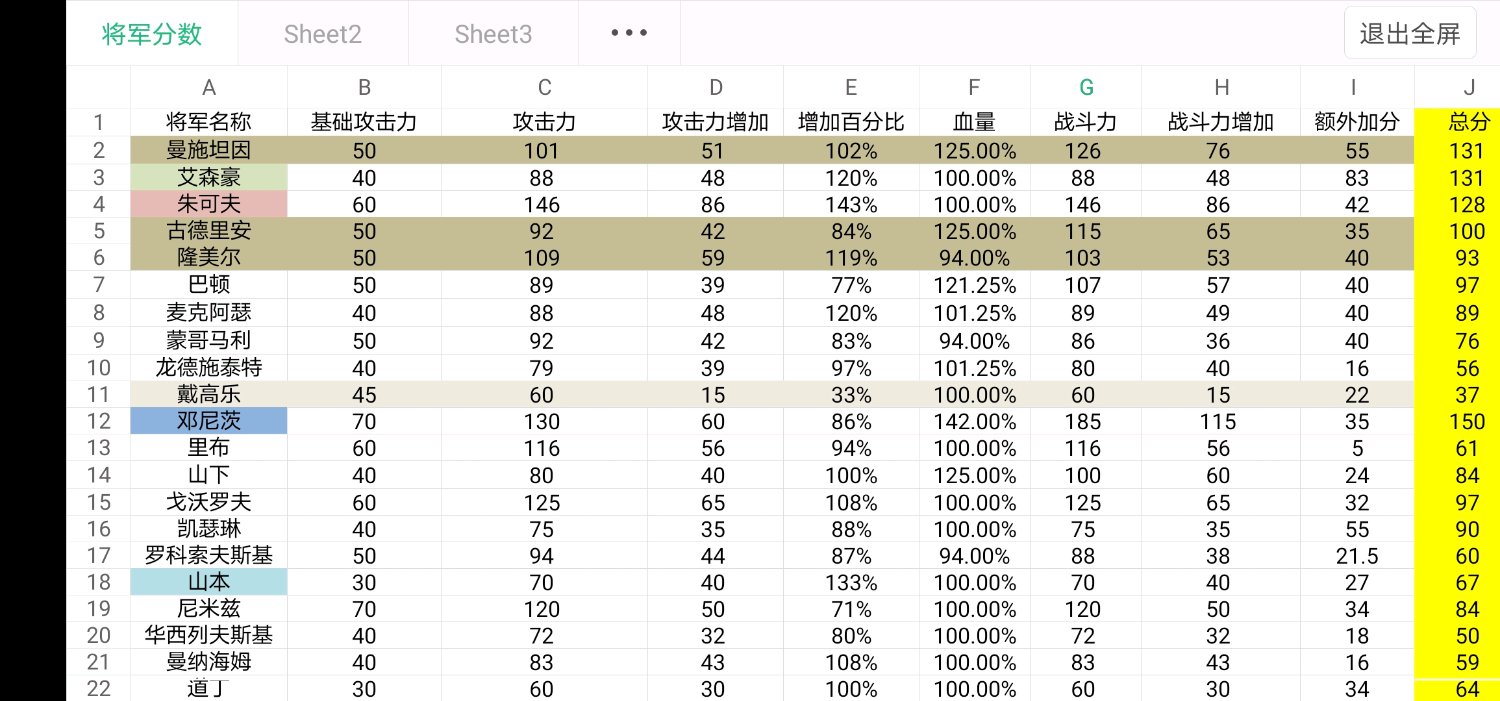The image size is (1500, 701).
Task: Click 增加百分比 133% in 山本 row
Action: (x=851, y=582)
